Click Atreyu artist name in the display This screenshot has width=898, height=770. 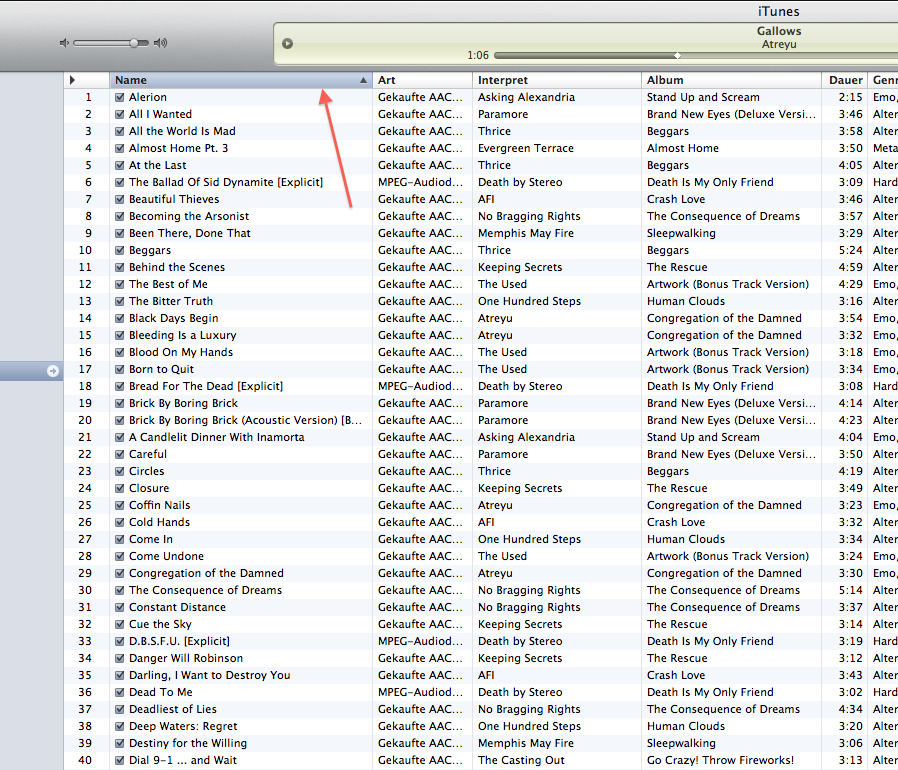pyautogui.click(x=779, y=44)
